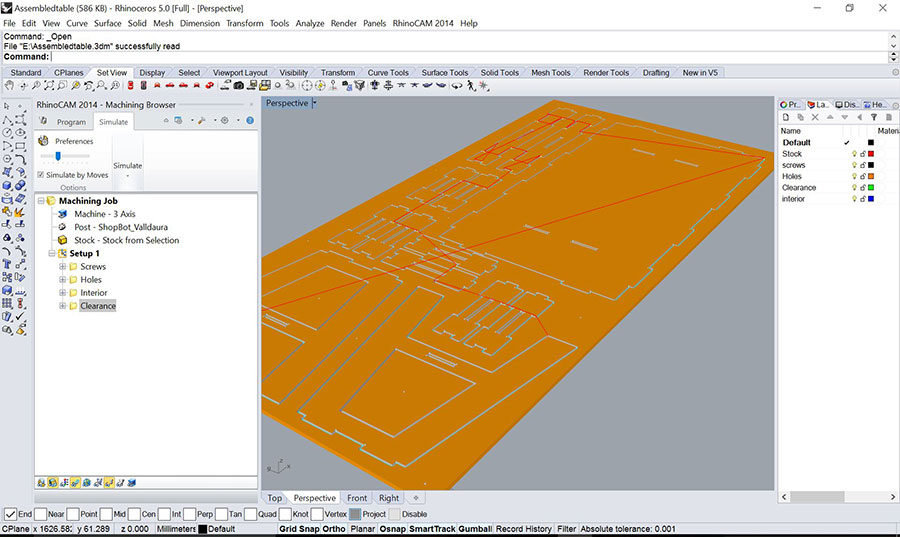Open the RhinoCAM 2014 menu
The height and width of the screenshot is (537, 900).
click(422, 24)
